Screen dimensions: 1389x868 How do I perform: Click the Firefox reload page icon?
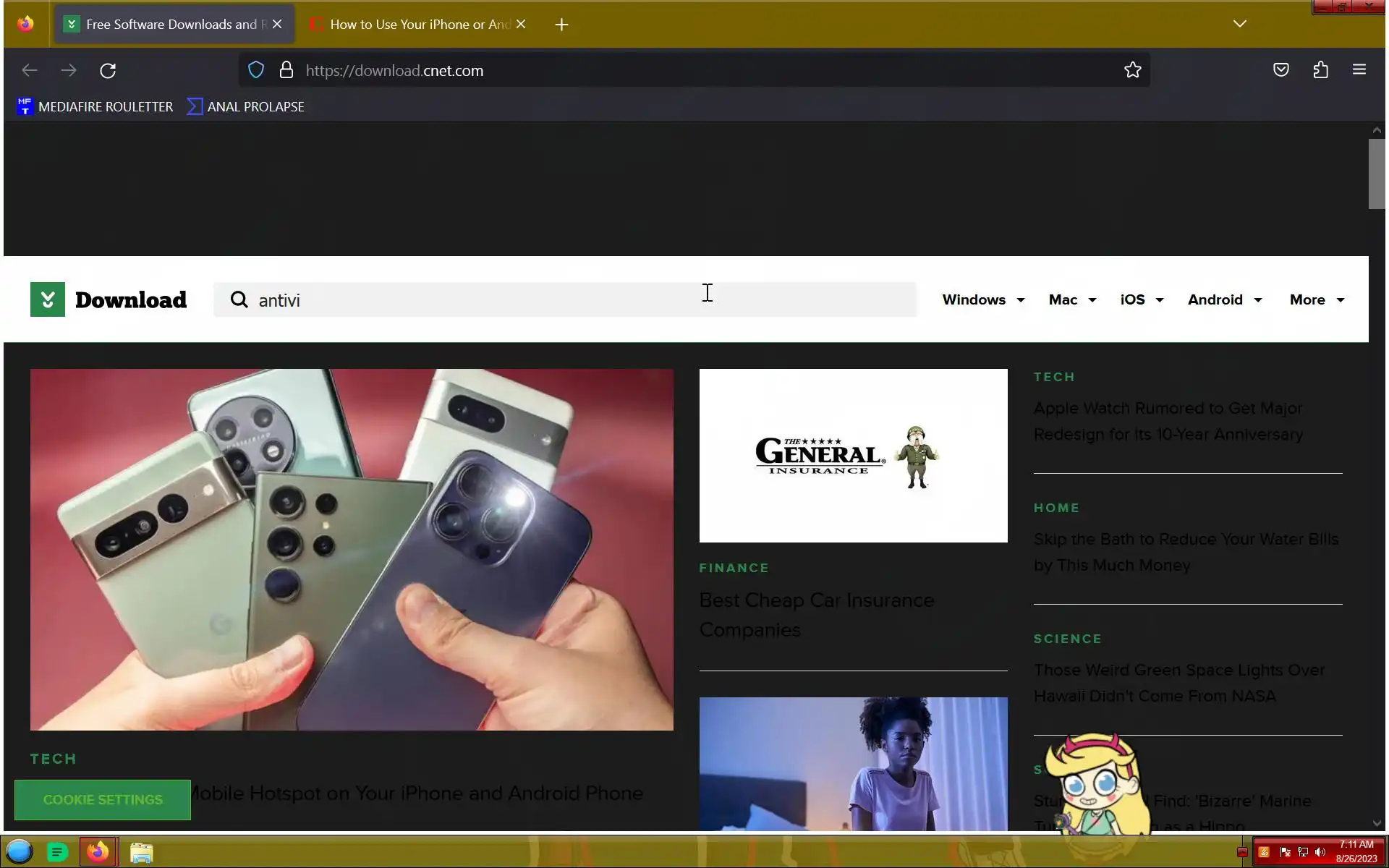[108, 70]
